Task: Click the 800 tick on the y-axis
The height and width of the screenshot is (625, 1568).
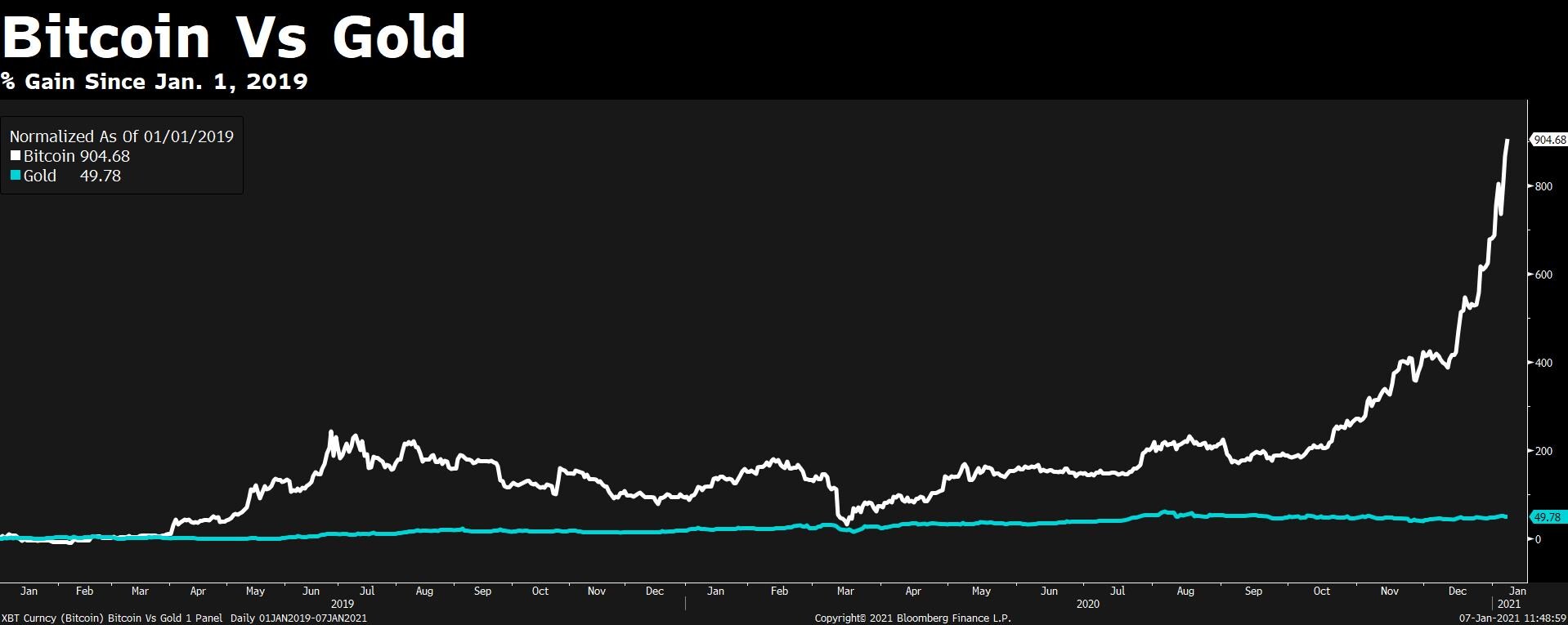Action: (1543, 186)
